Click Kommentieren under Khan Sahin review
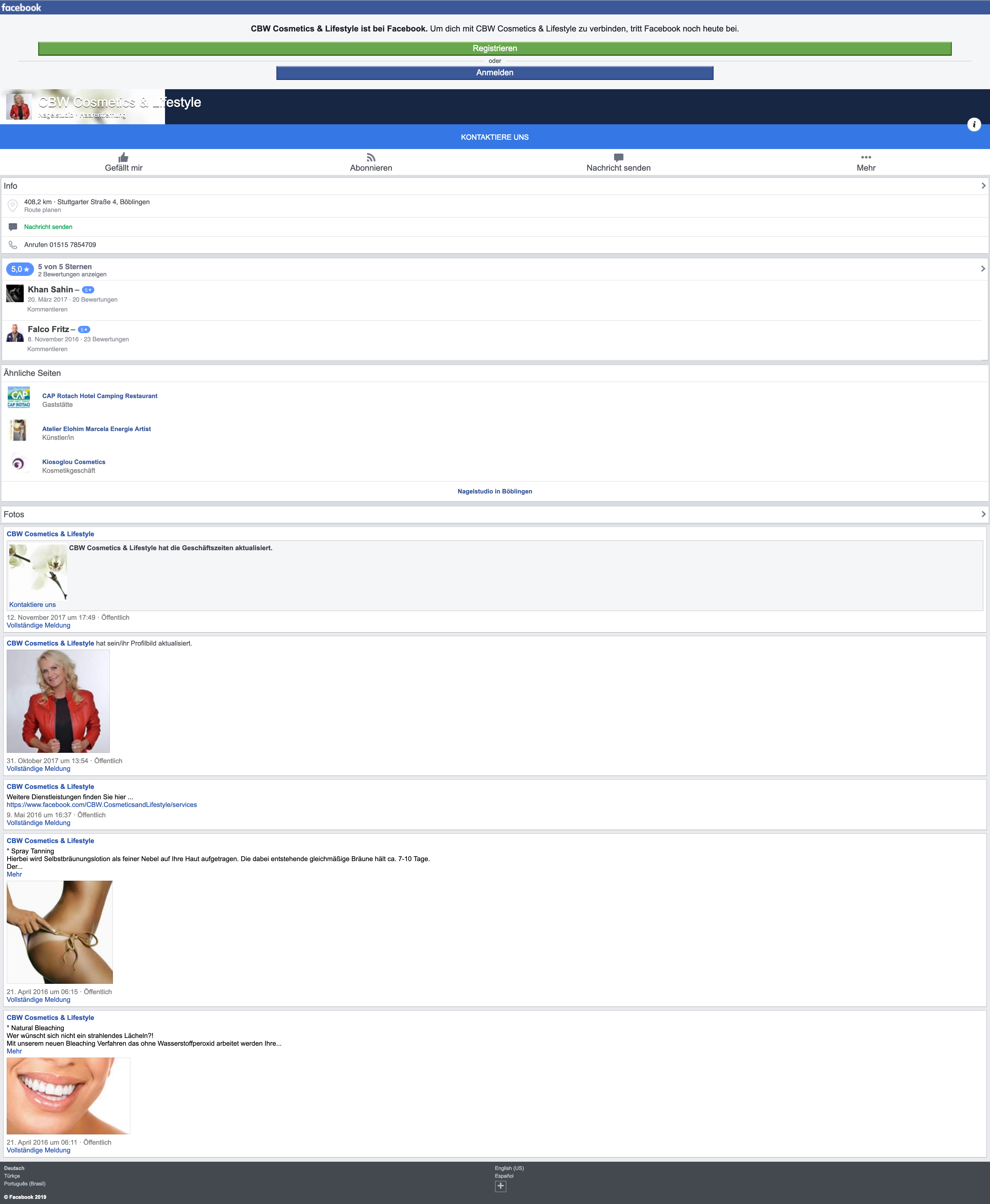This screenshot has height=1204, width=990. point(47,310)
